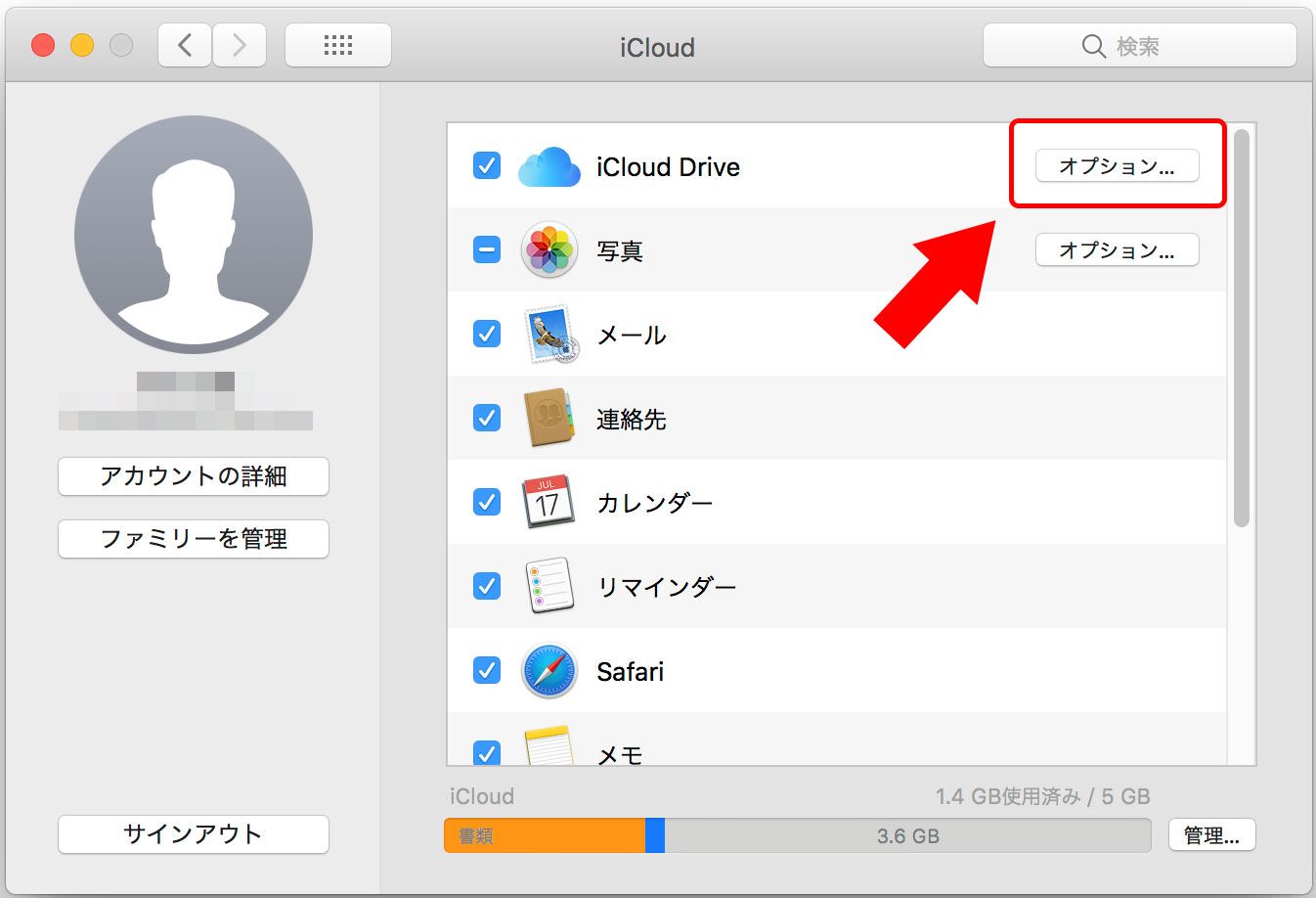Image resolution: width=1316 pixels, height=898 pixels.
Task: Click サインアウト button
Action: click(194, 834)
